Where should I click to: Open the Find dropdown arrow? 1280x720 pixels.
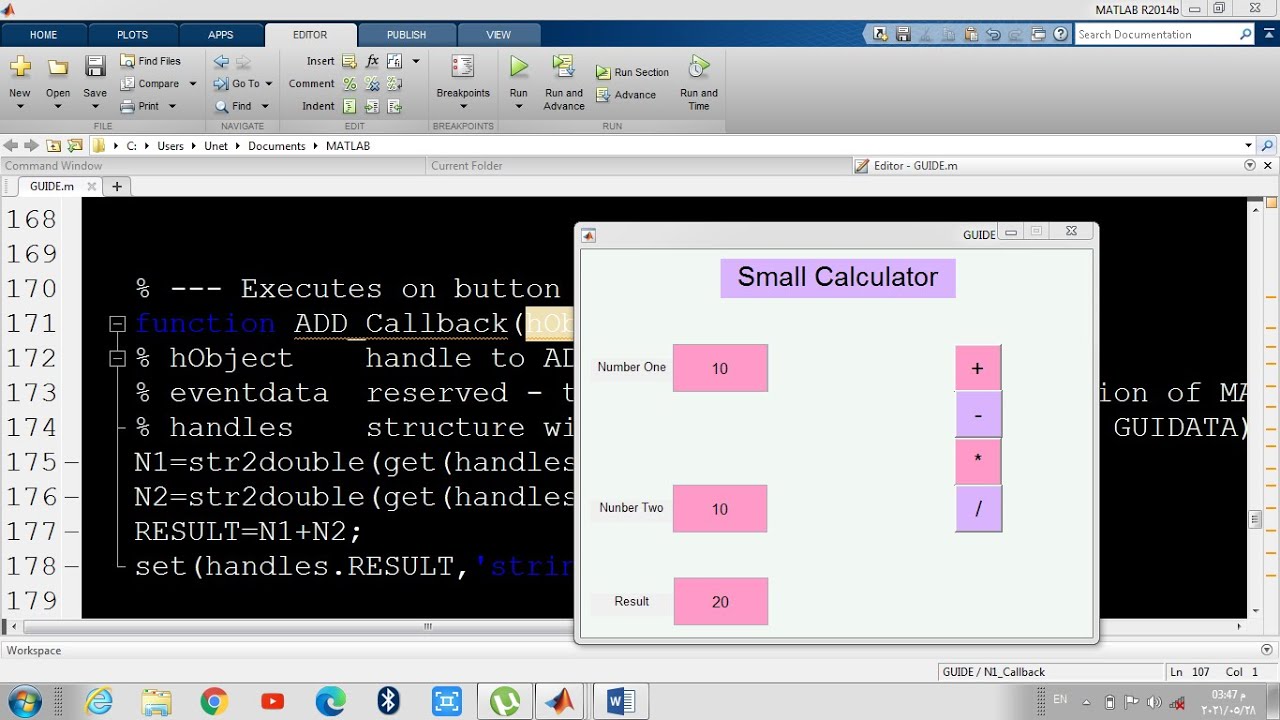coord(265,106)
